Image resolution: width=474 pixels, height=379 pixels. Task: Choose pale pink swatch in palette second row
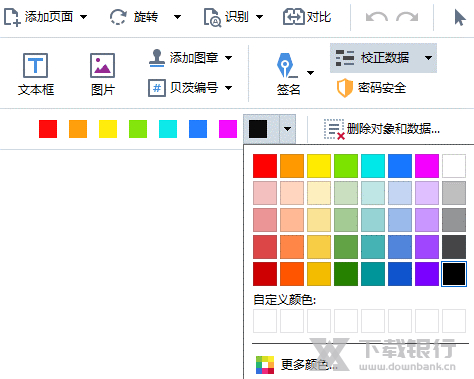click(x=265, y=193)
